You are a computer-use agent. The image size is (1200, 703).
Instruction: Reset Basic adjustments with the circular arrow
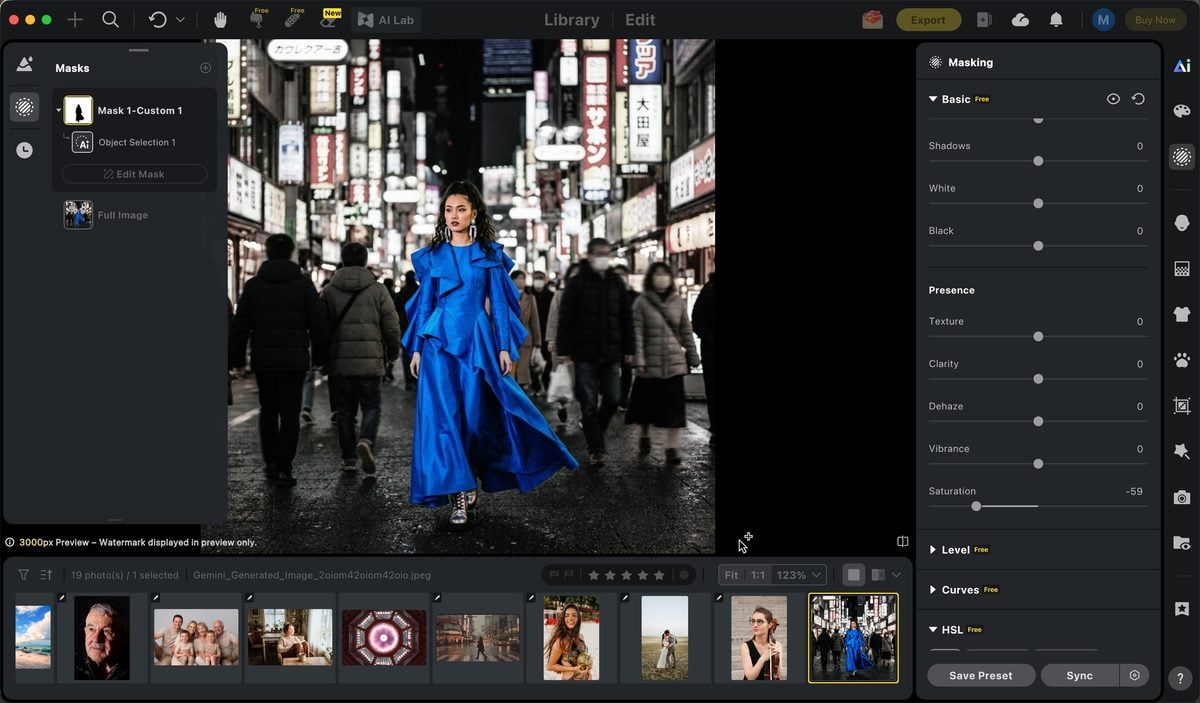point(1138,99)
